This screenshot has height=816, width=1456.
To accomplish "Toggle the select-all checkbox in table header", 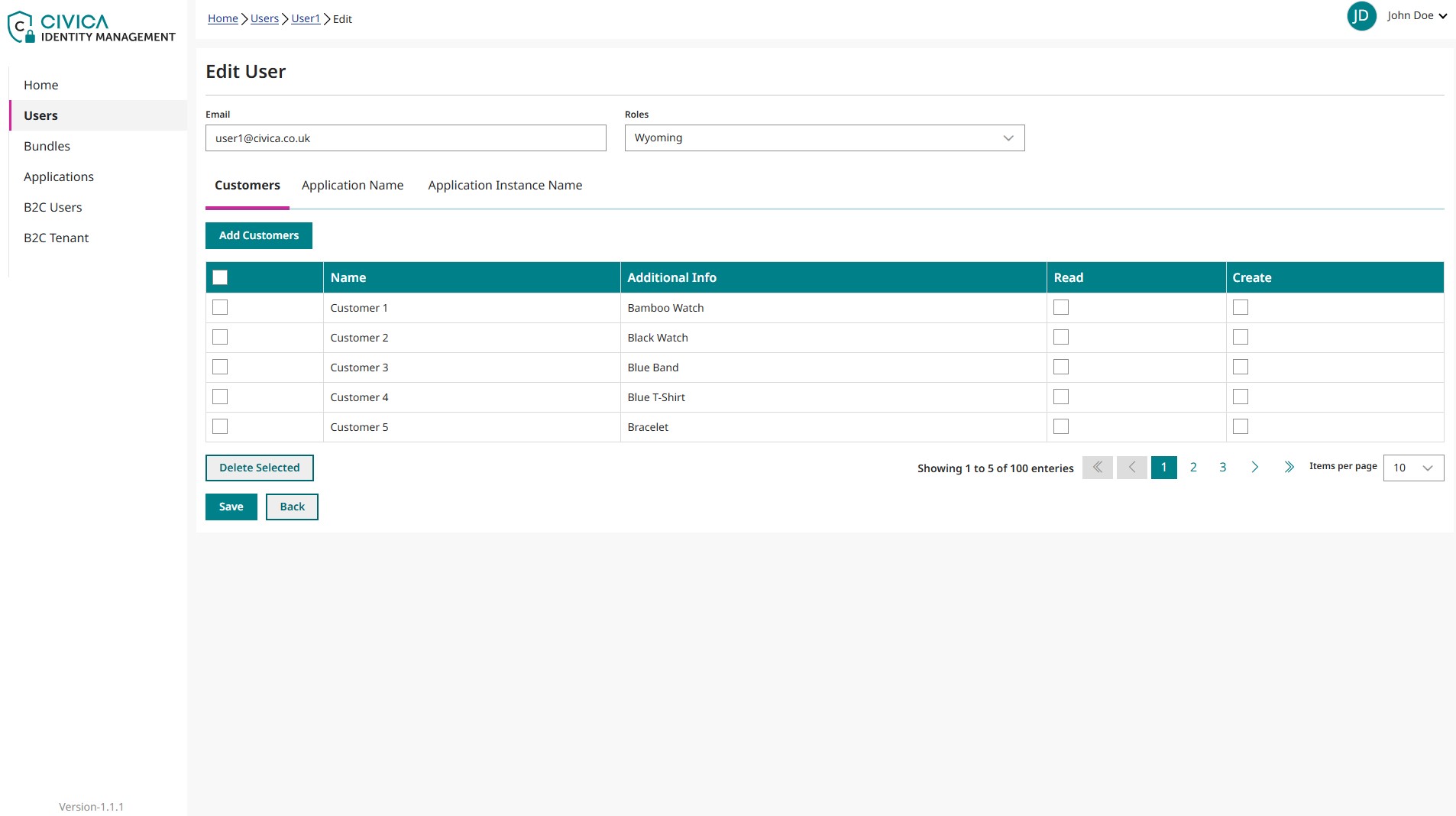I will click(x=220, y=278).
